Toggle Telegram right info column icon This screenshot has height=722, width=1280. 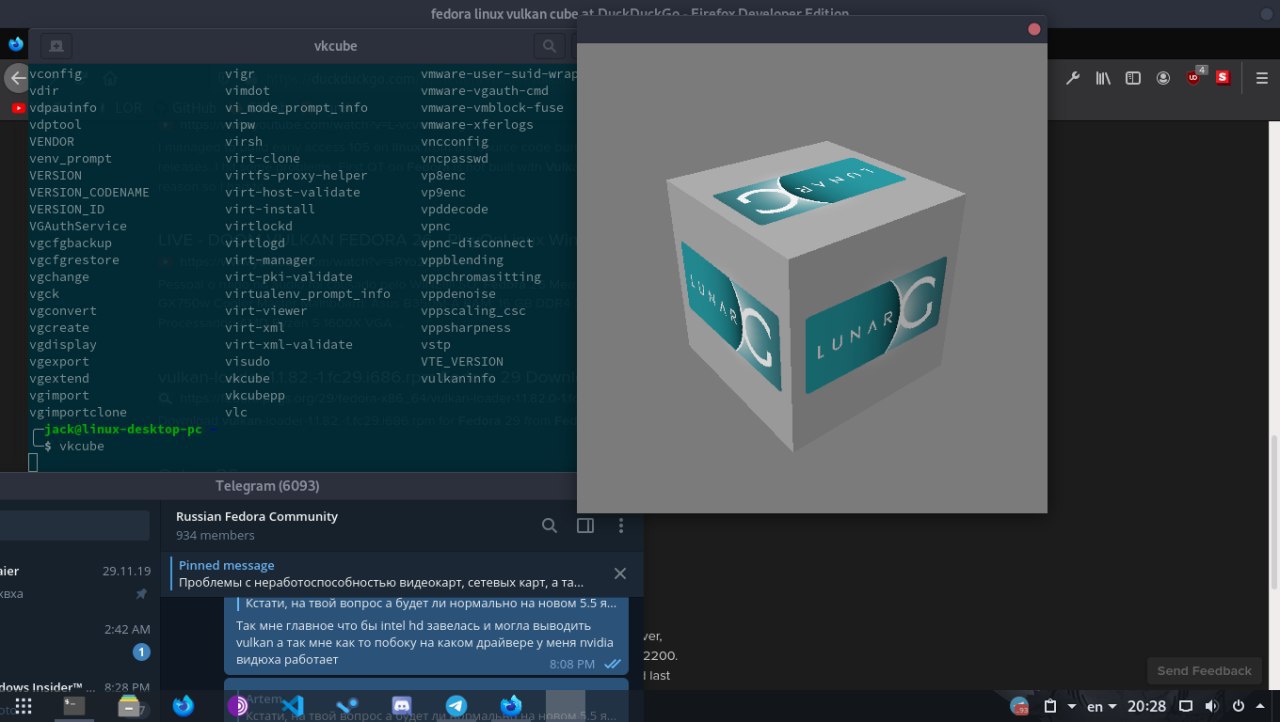tap(586, 526)
